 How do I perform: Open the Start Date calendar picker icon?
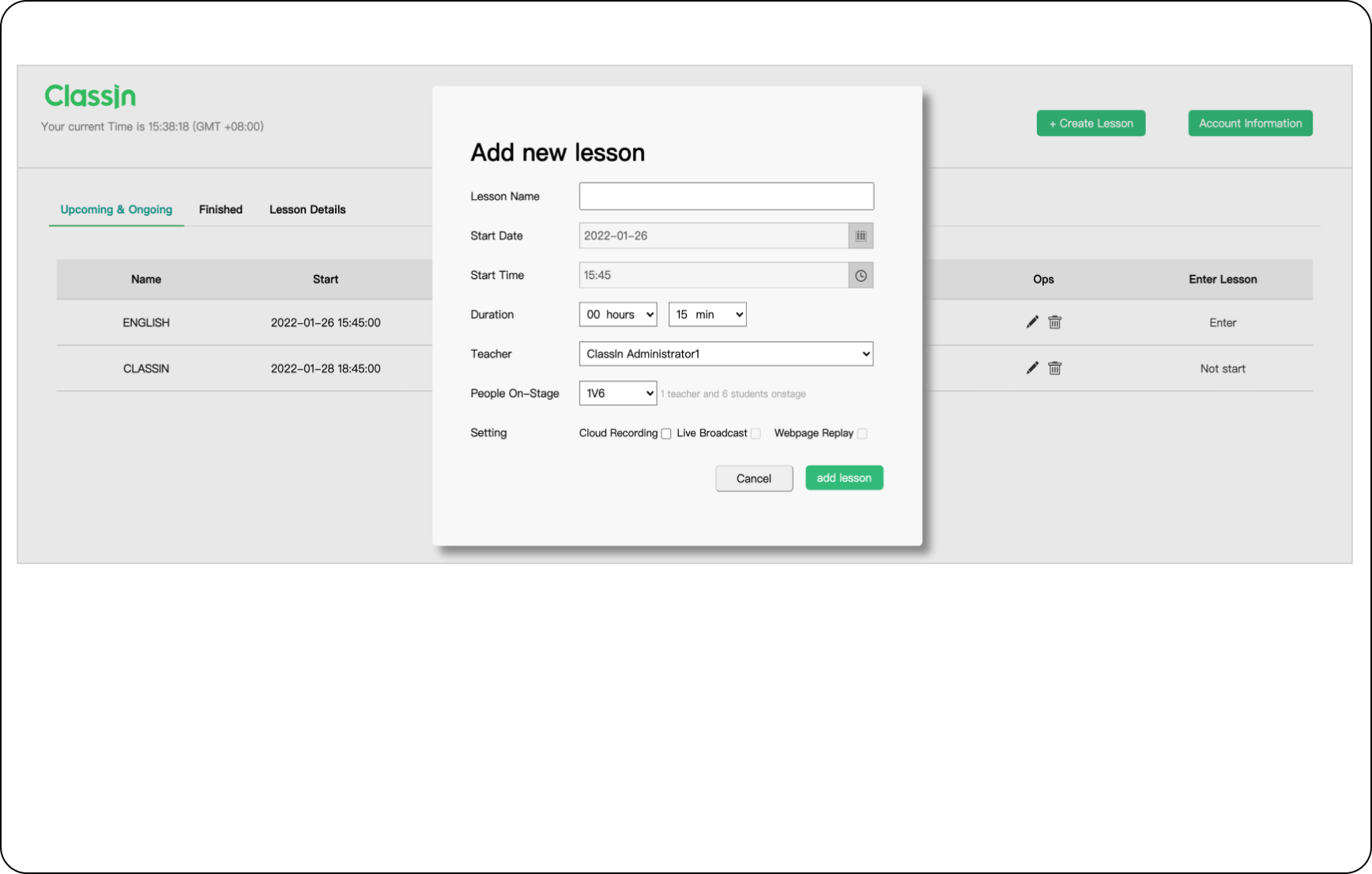[861, 235]
